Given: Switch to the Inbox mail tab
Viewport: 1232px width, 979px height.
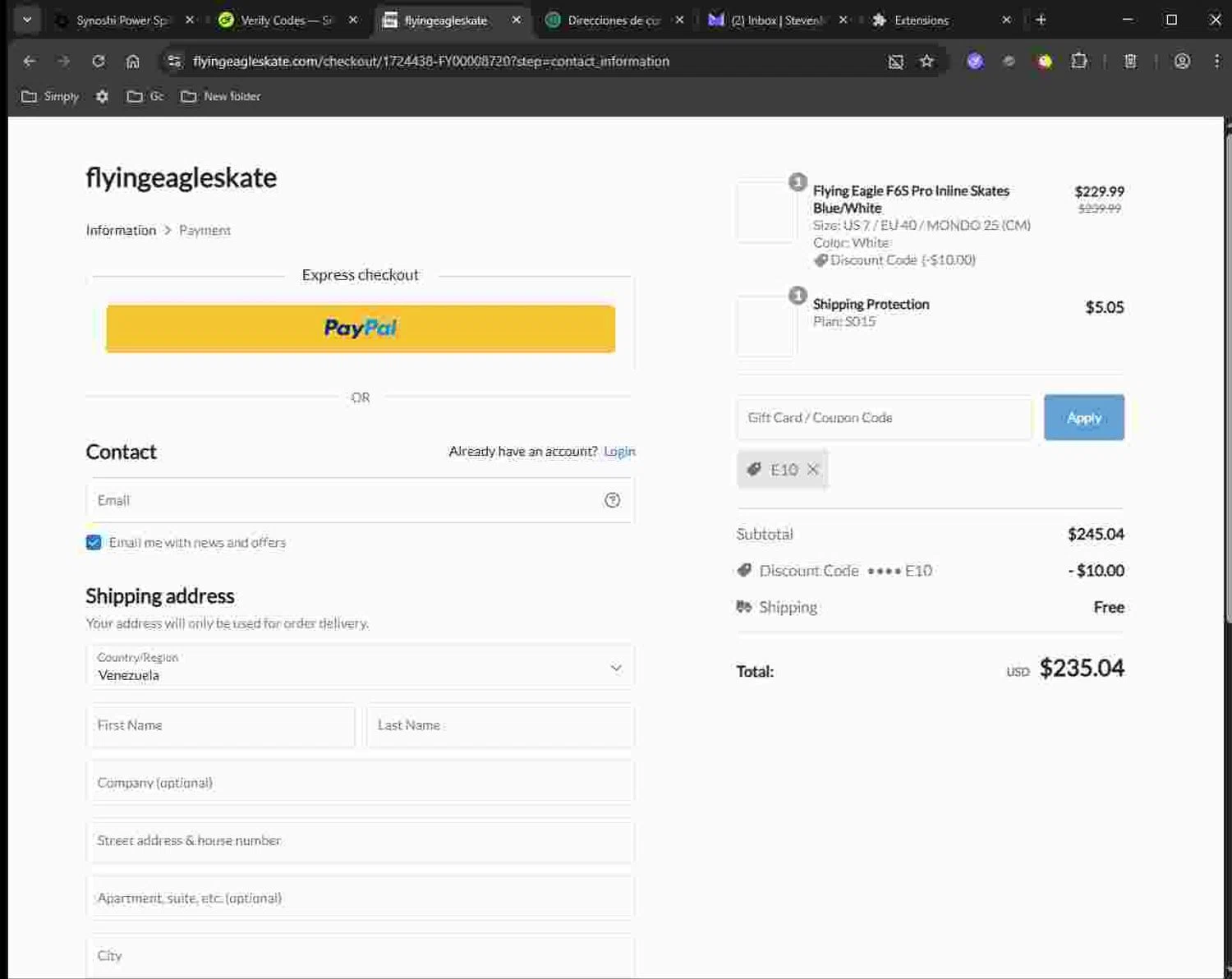Looking at the screenshot, I should pyautogui.click(x=778, y=20).
